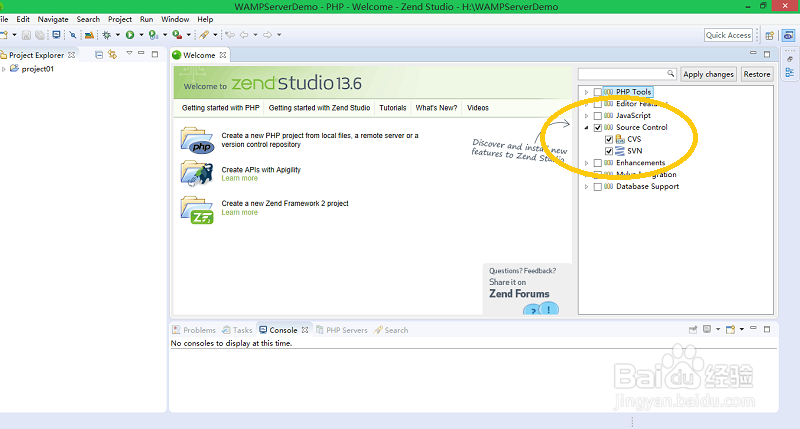
Task: Click Learn more under Apigility
Action: (239, 178)
